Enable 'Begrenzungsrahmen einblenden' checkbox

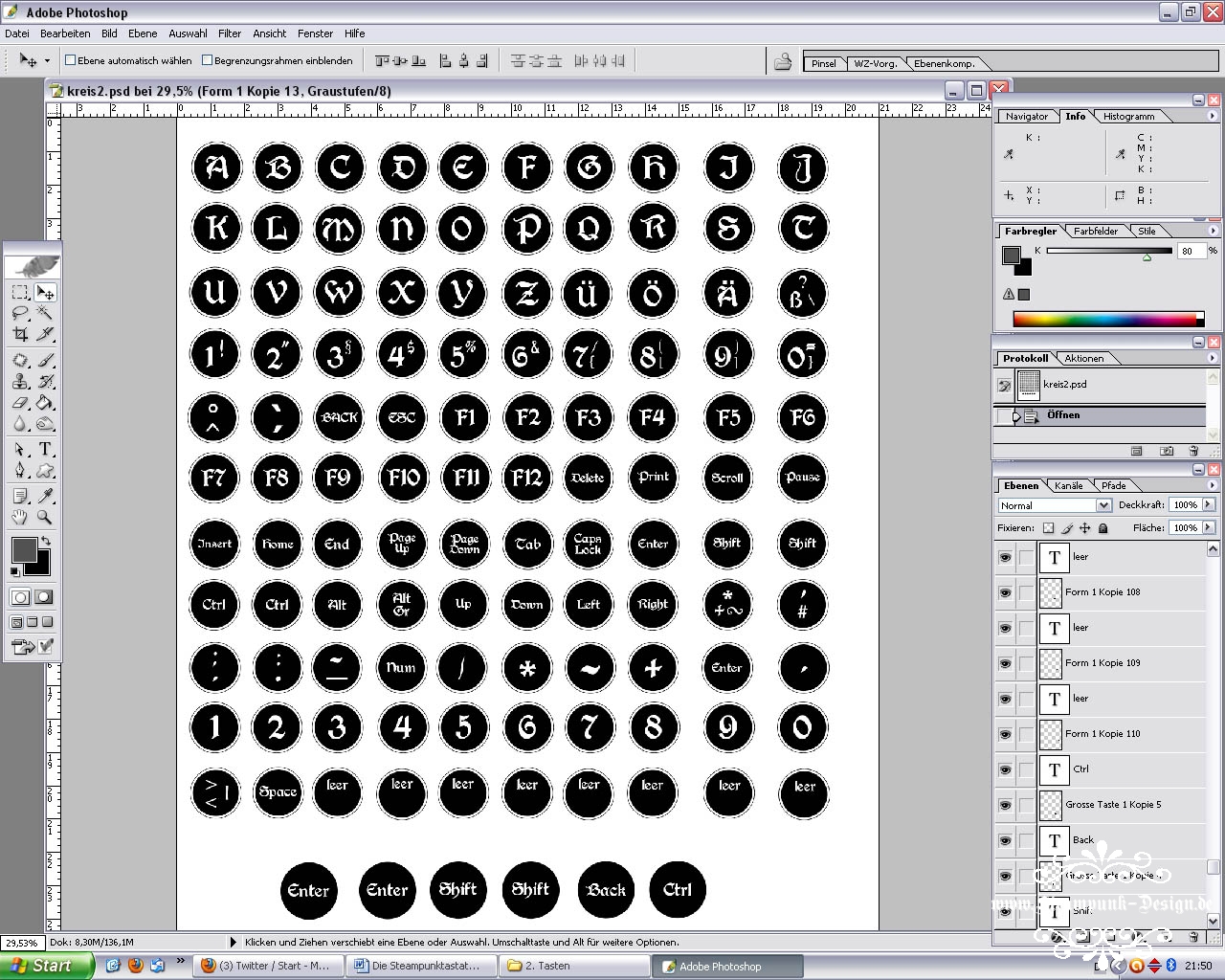pyautogui.click(x=207, y=60)
